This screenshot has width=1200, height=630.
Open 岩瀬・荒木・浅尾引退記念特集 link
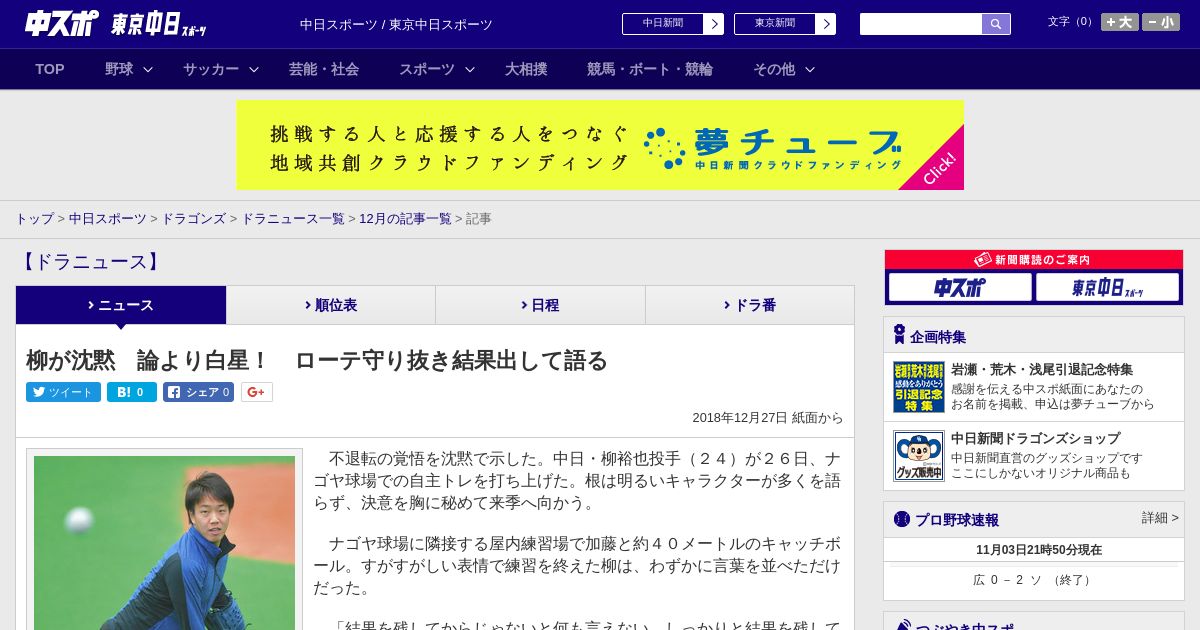pos(1042,369)
